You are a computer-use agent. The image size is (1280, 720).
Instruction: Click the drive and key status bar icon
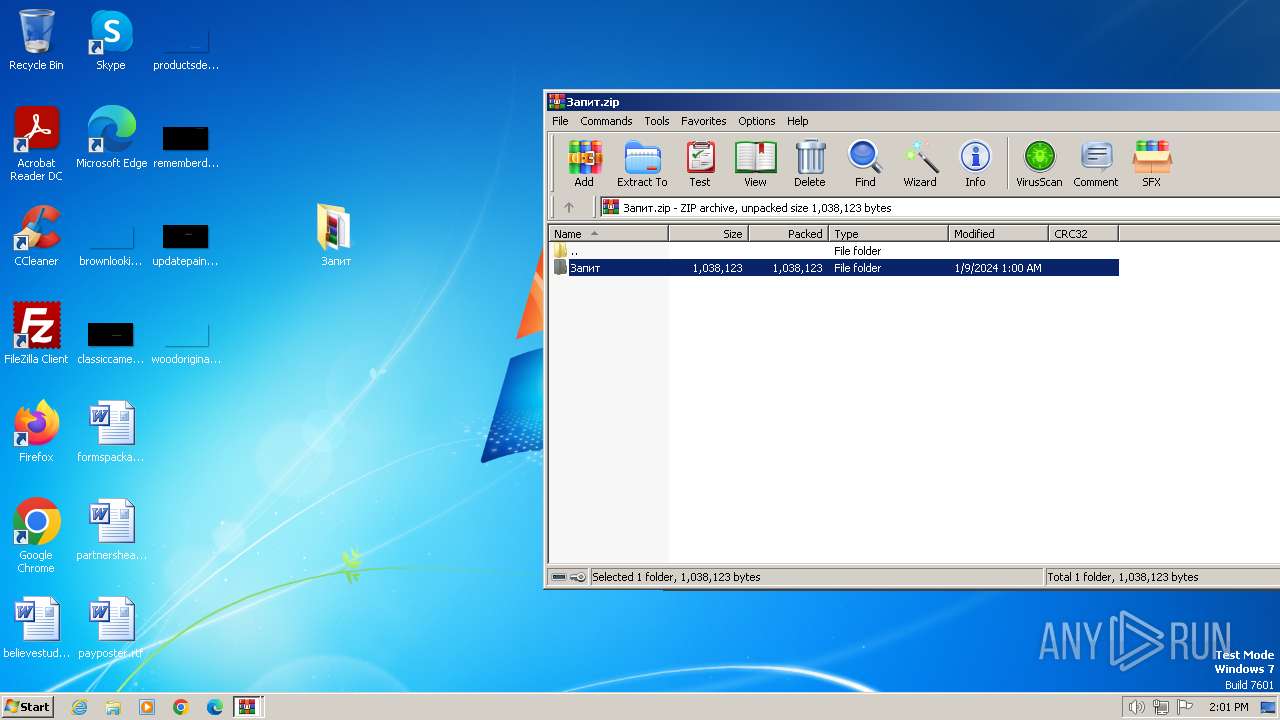point(569,577)
